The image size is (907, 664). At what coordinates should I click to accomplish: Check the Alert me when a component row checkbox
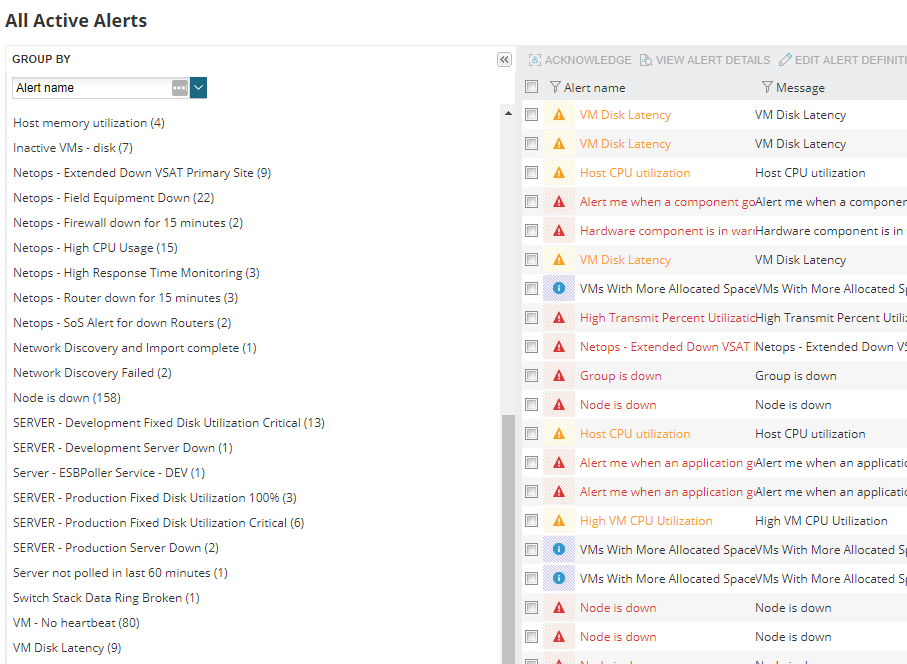[532, 201]
